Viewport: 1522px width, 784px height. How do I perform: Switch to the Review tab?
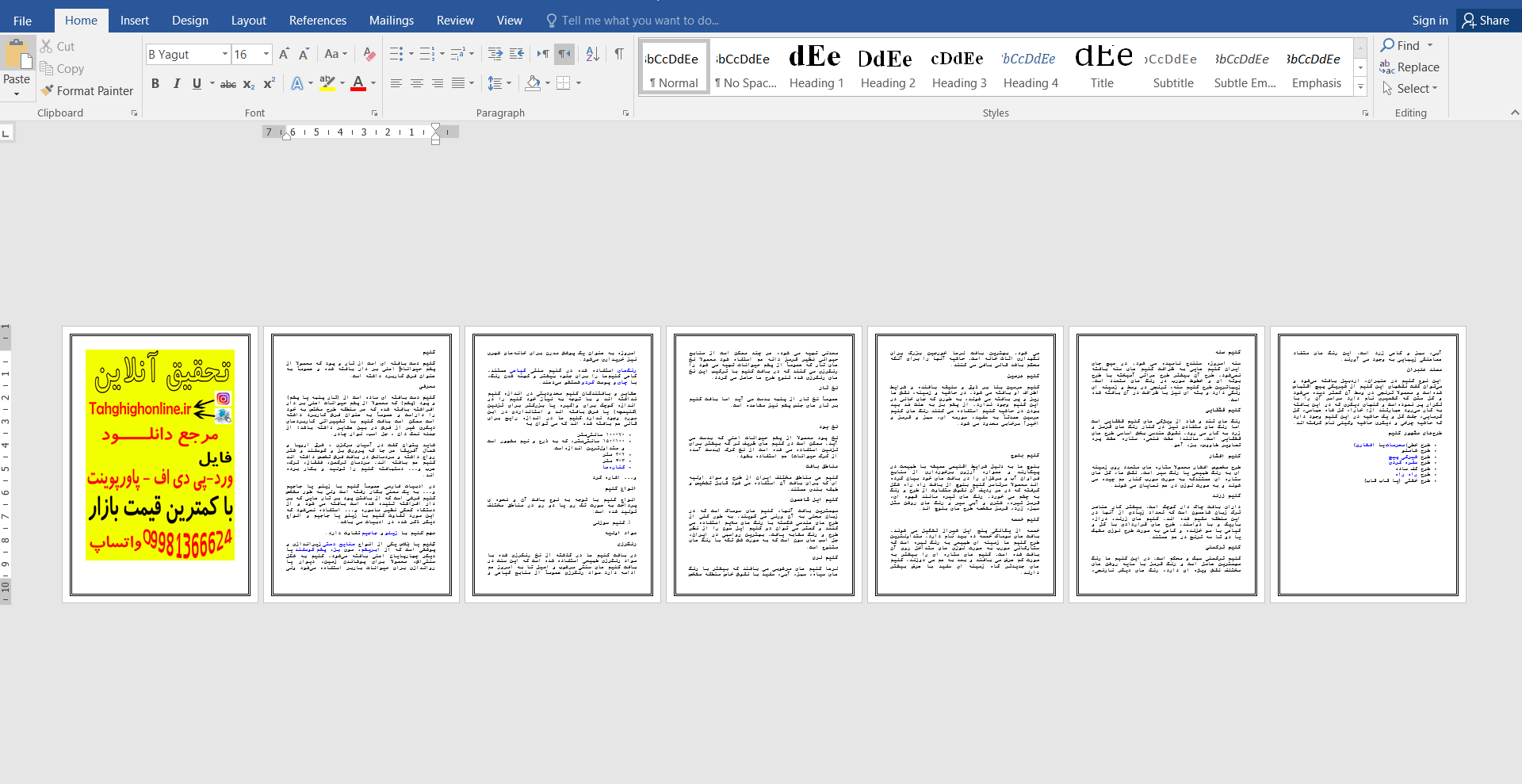coord(455,21)
